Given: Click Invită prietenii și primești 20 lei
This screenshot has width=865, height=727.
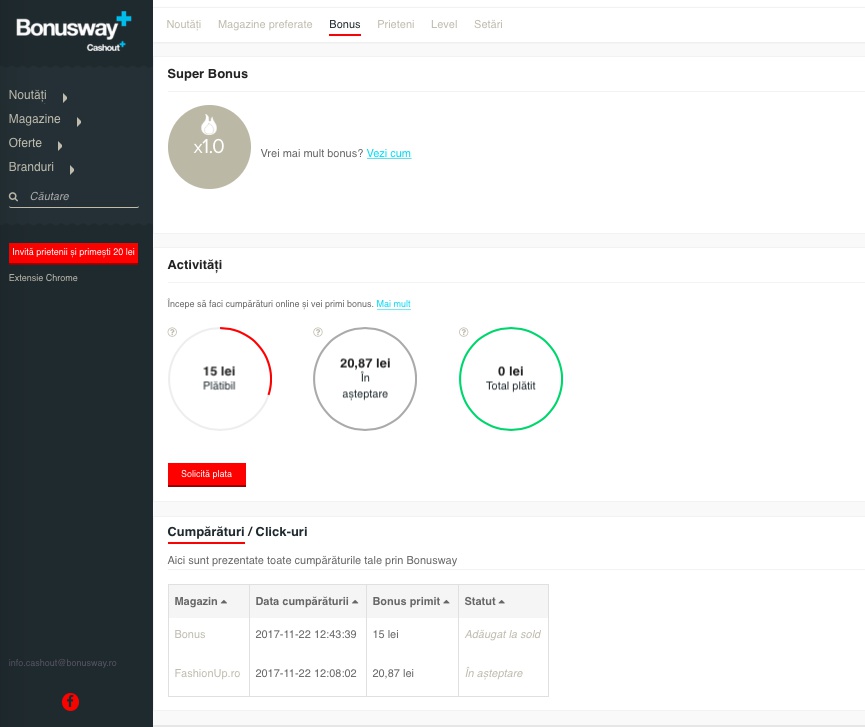Looking at the screenshot, I should (73, 252).
